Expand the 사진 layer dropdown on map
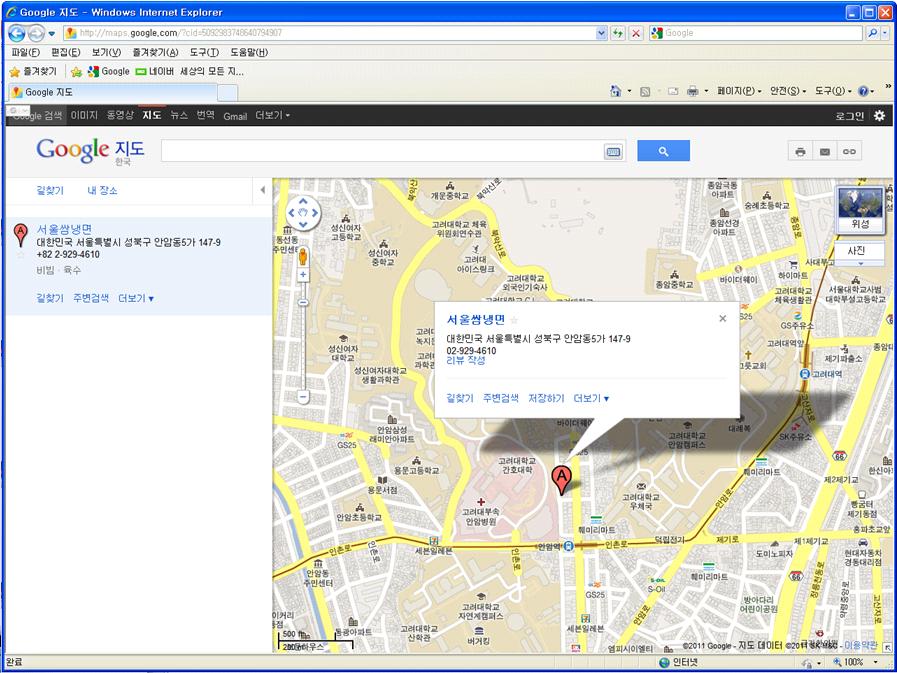 point(856,254)
